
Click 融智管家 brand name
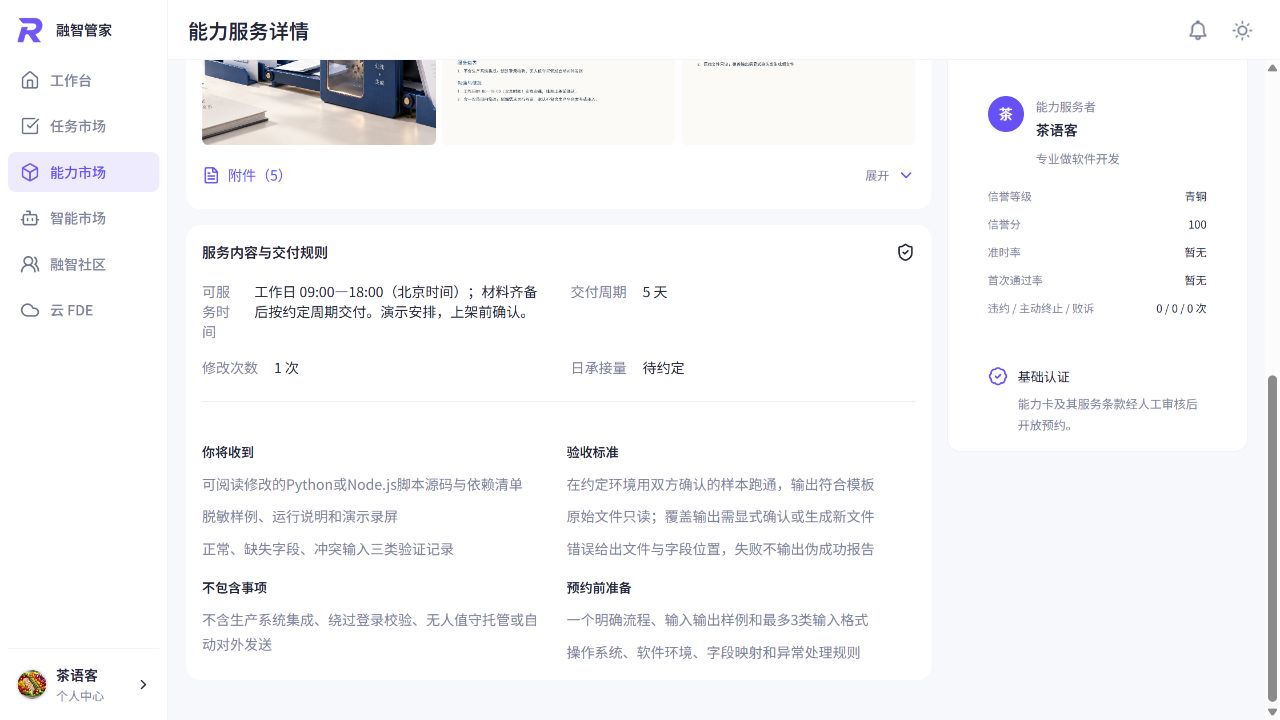tap(84, 30)
